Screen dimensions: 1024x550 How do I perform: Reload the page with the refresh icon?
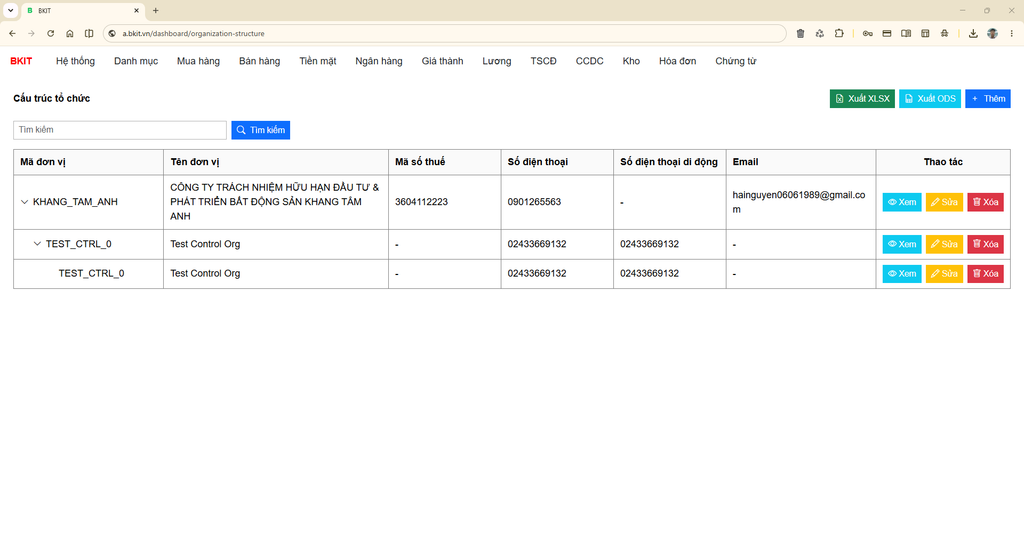pyautogui.click(x=50, y=33)
